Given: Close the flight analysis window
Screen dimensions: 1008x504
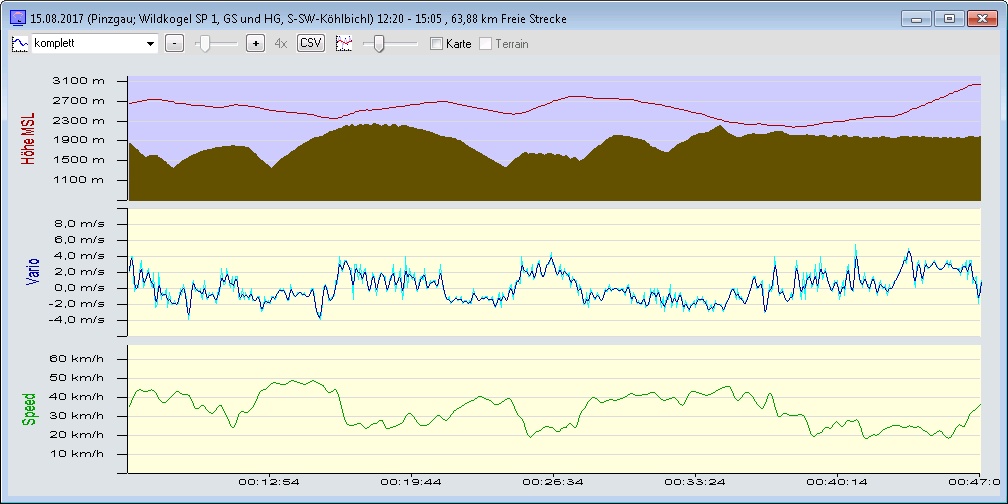Looking at the screenshot, I should [x=981, y=18].
